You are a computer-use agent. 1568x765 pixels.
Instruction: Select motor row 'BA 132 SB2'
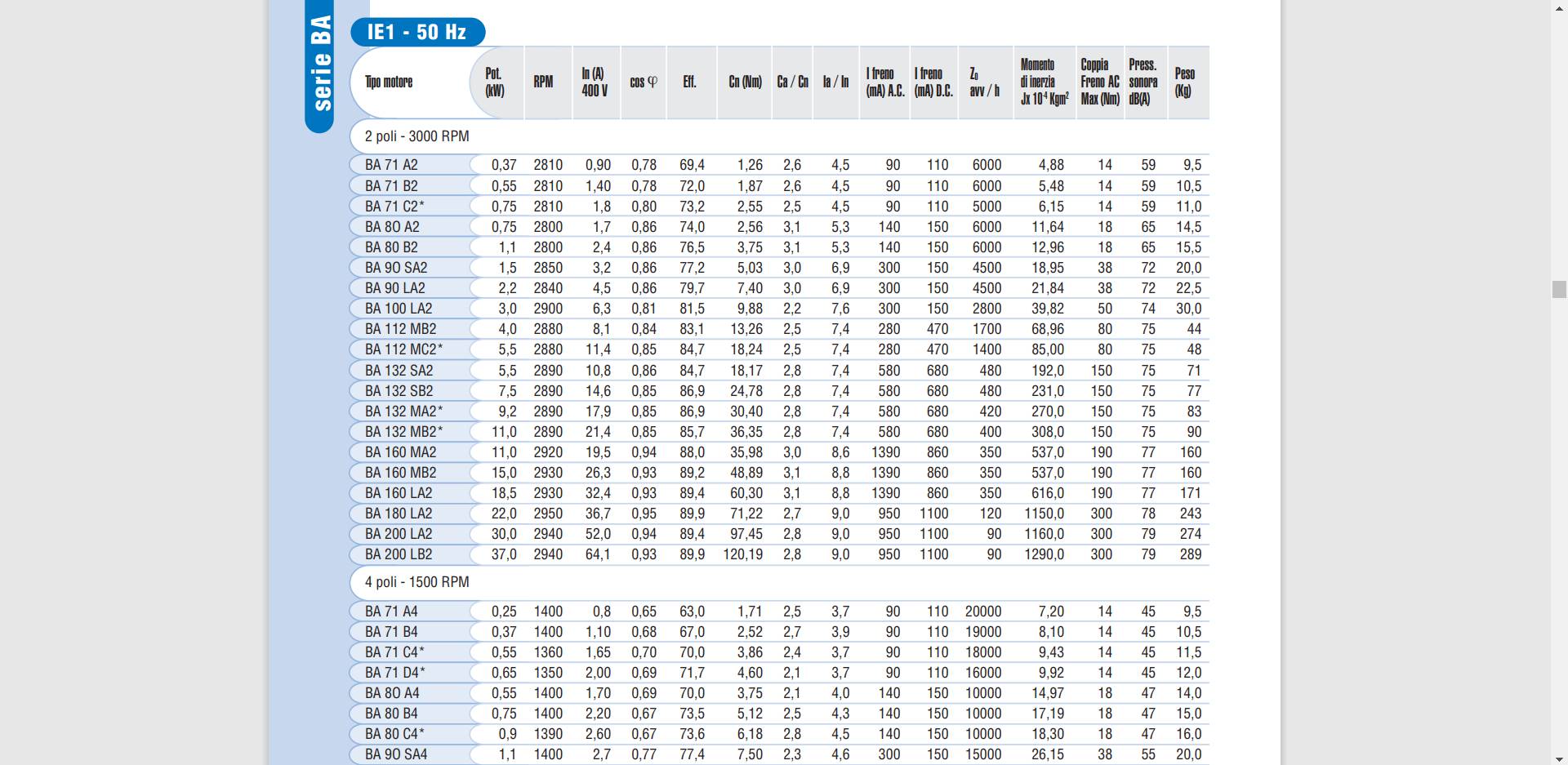coord(780,391)
